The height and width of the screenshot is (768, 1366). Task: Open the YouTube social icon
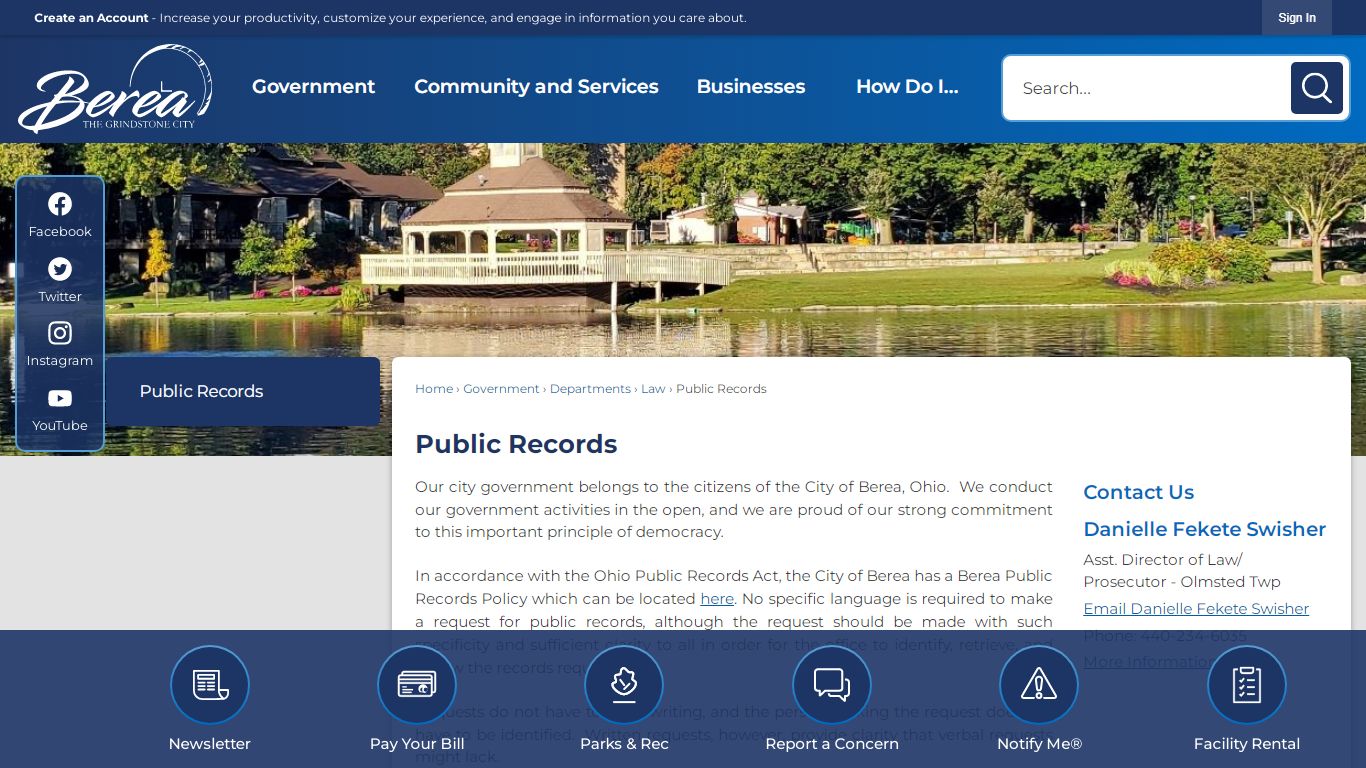coord(60,398)
